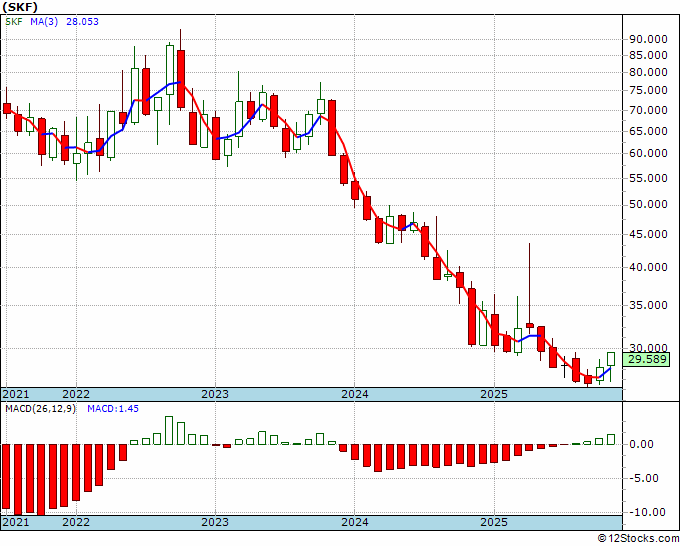Click the 2023 label on MACD timeline

click(215, 522)
